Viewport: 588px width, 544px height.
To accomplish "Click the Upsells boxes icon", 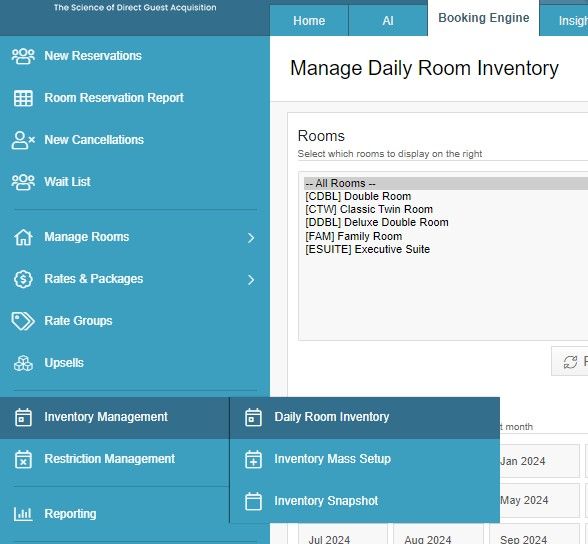I will click(x=23, y=363).
